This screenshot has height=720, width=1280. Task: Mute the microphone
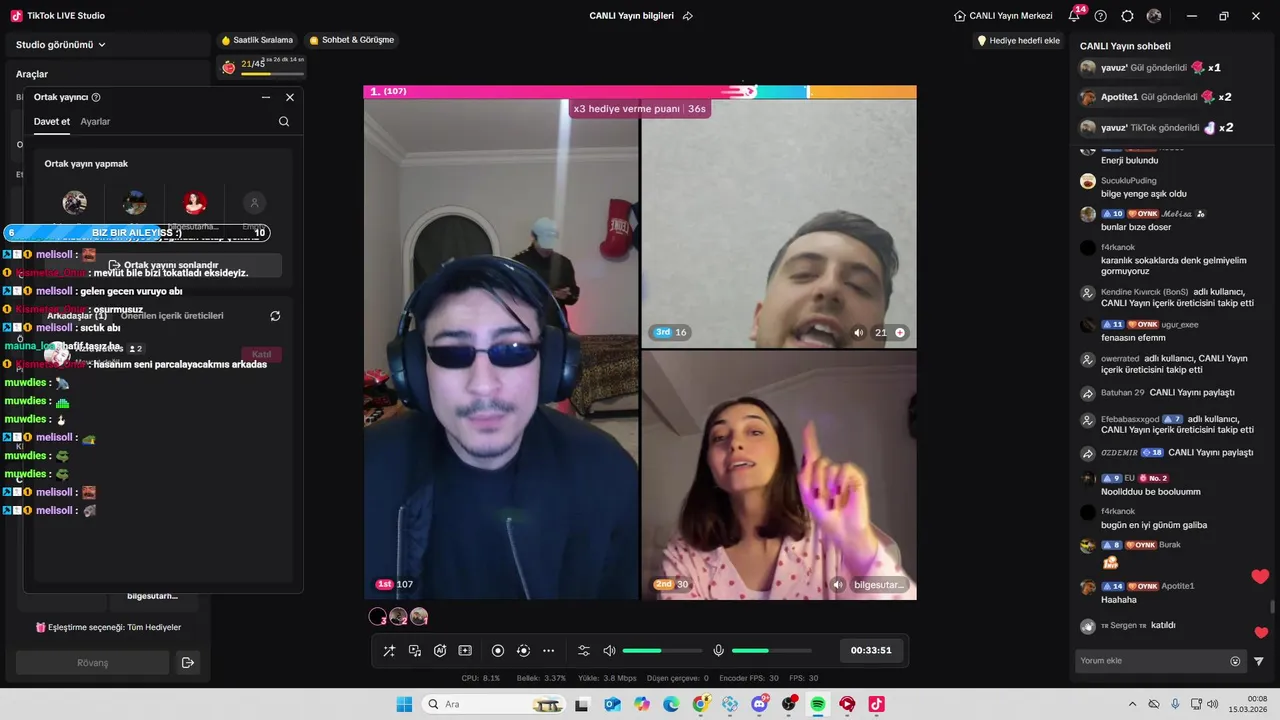(718, 650)
